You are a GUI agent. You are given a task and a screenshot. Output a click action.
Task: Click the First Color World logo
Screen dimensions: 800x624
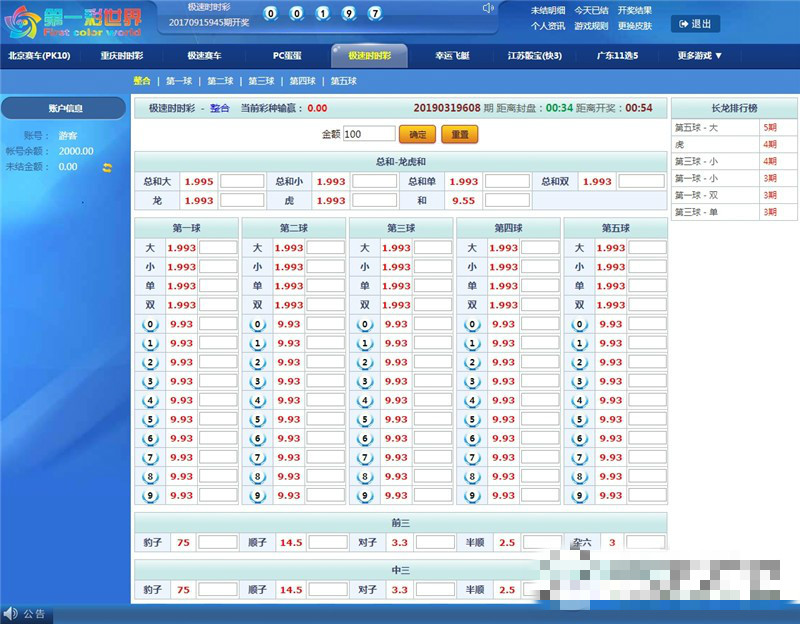click(x=73, y=22)
